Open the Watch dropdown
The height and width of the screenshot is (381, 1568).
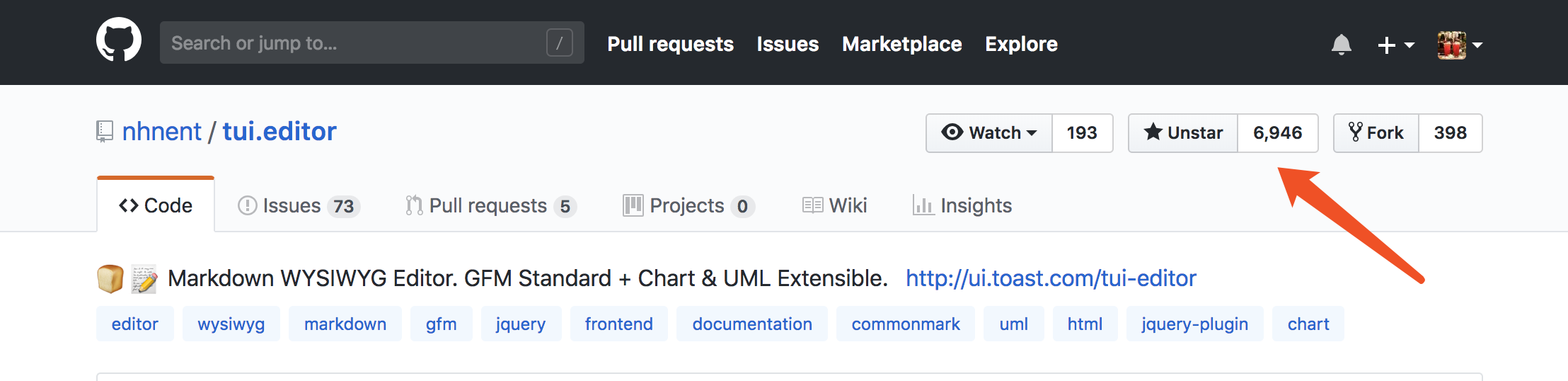pyautogui.click(x=989, y=133)
